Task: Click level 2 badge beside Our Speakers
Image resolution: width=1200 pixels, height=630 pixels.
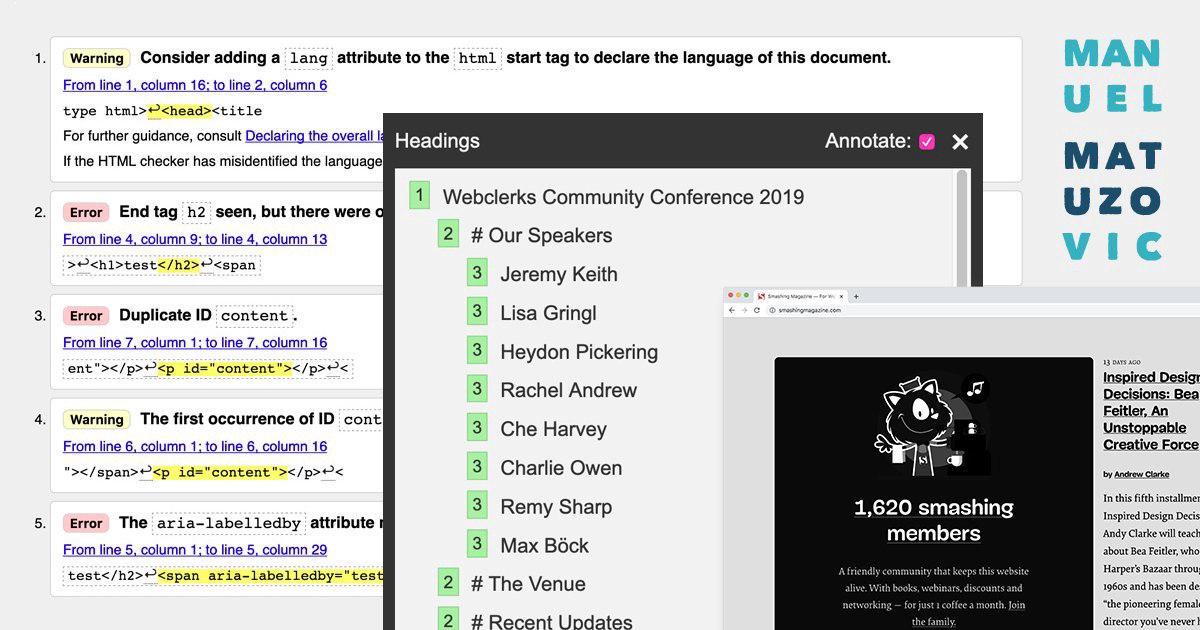Action: tap(448, 235)
